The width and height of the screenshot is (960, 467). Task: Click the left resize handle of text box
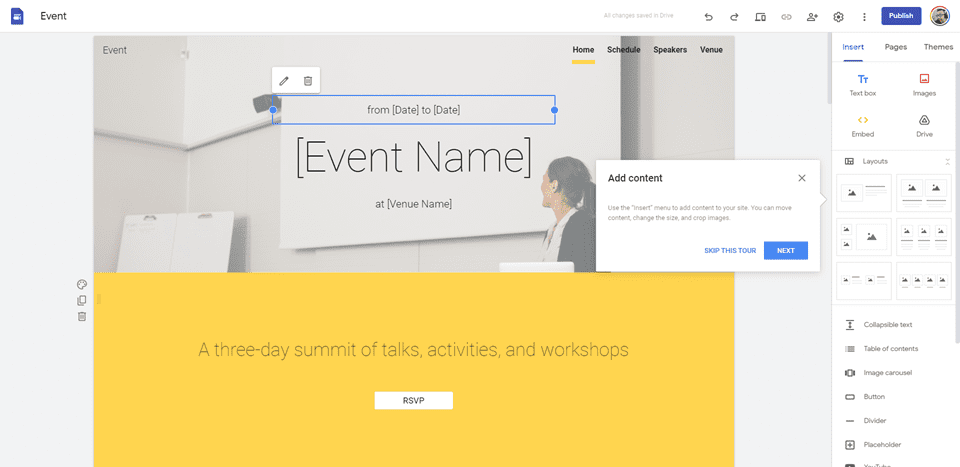tap(273, 110)
